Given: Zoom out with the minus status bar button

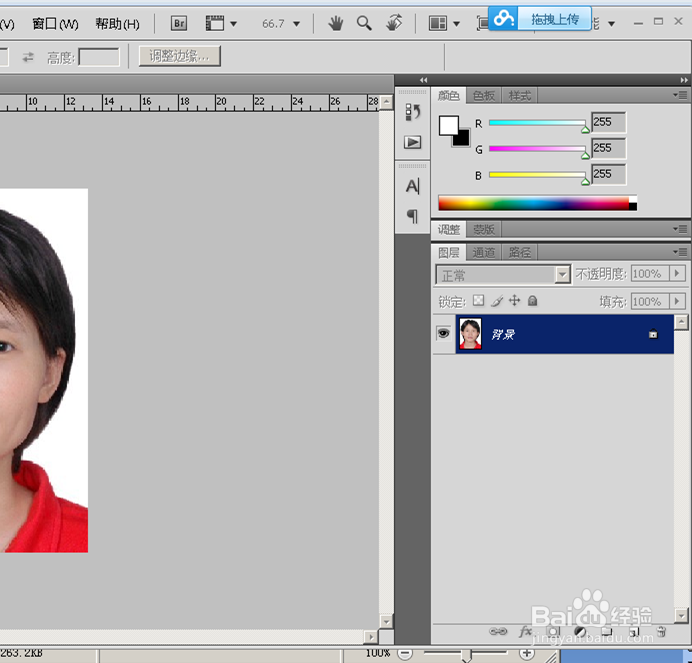Looking at the screenshot, I should pyautogui.click(x=405, y=653).
